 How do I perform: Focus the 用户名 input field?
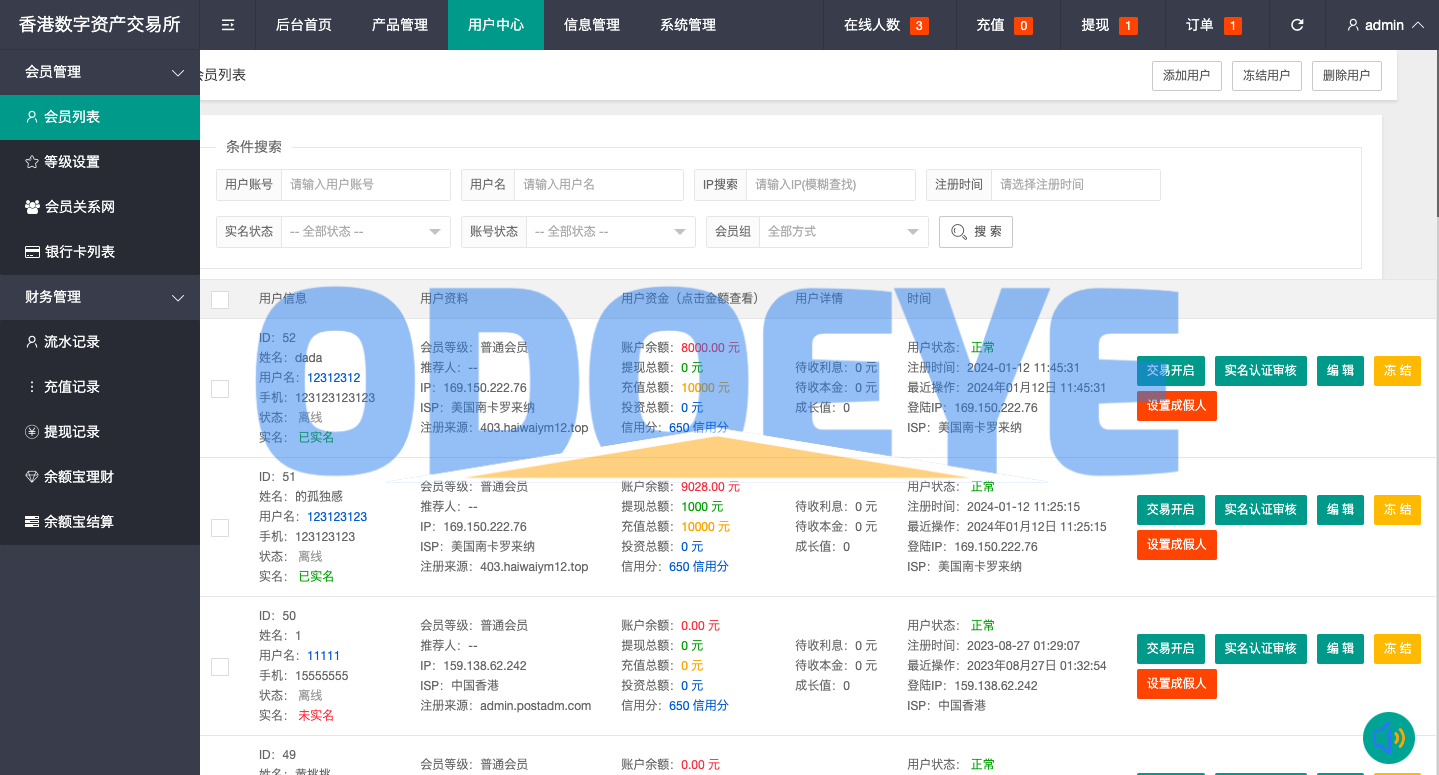(599, 185)
